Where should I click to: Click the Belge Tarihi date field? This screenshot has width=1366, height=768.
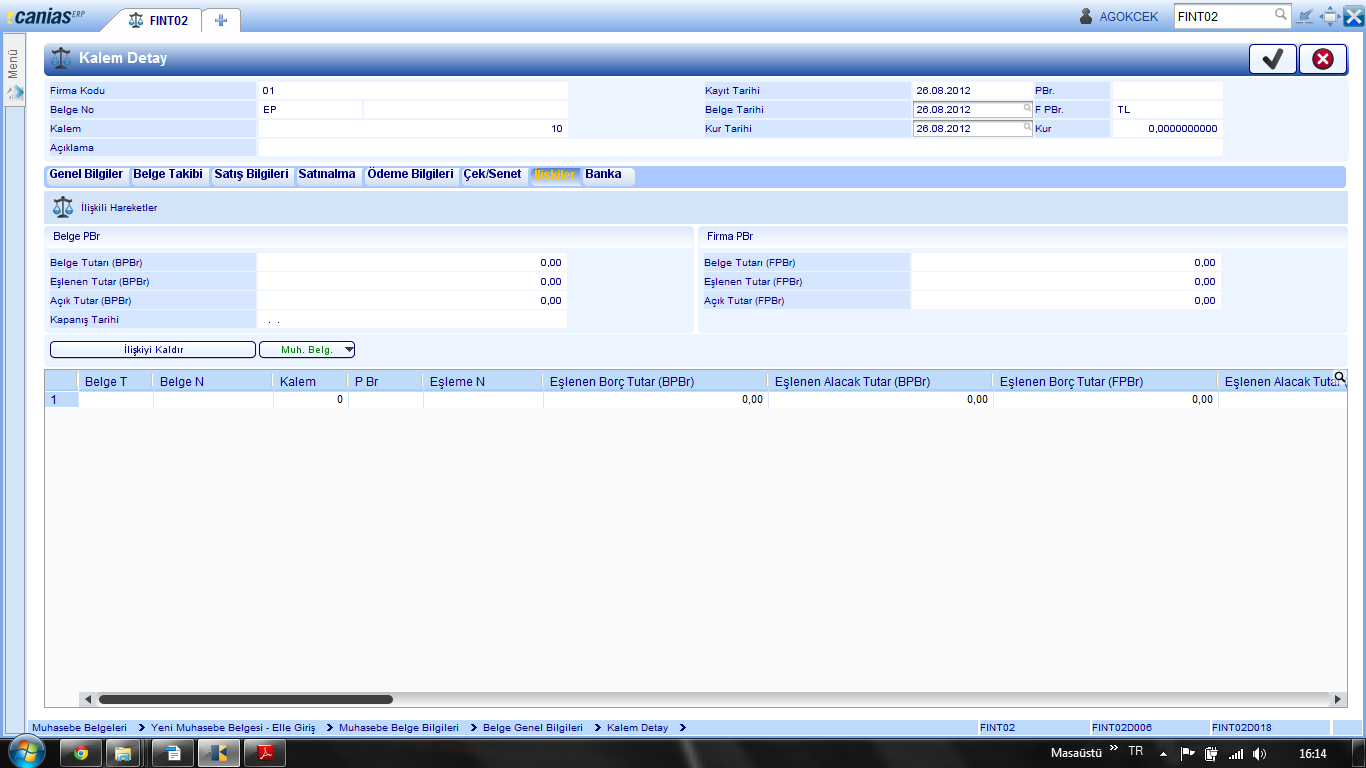pyautogui.click(x=972, y=109)
